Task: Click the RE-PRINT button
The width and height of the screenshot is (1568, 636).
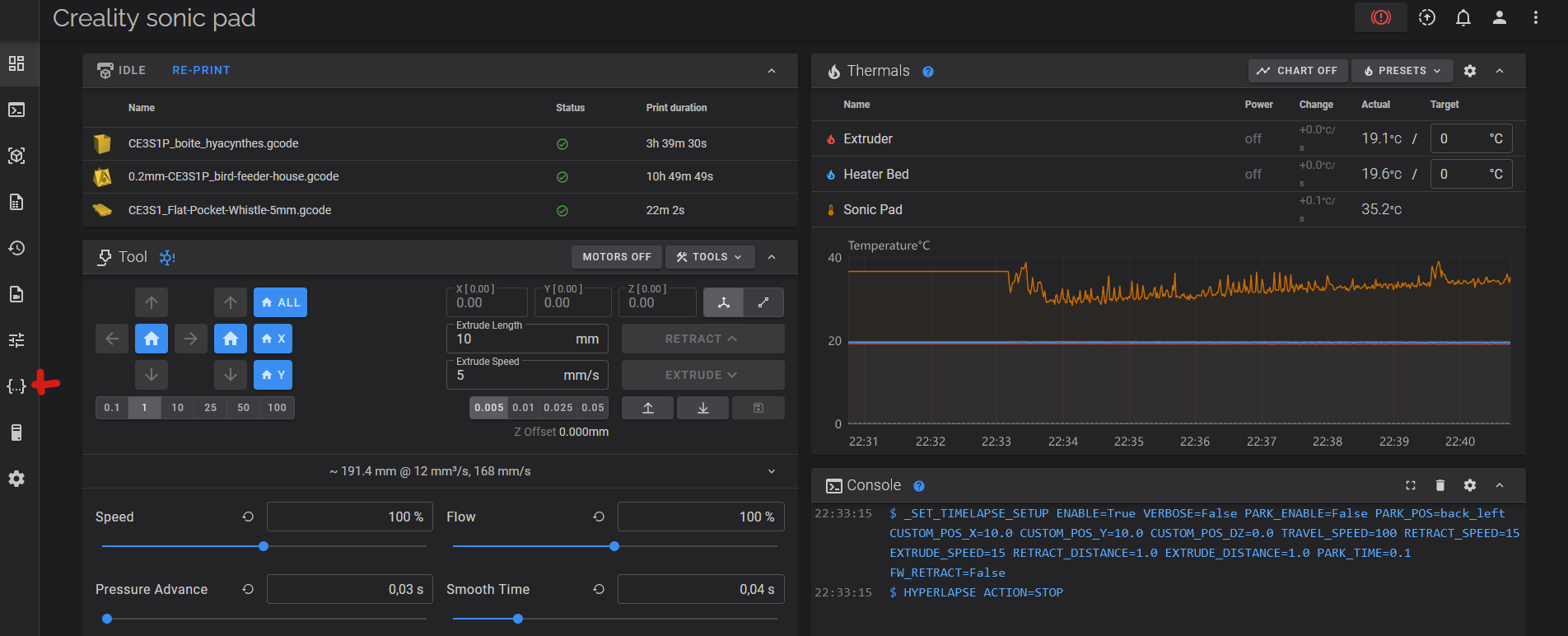Action: [x=201, y=71]
